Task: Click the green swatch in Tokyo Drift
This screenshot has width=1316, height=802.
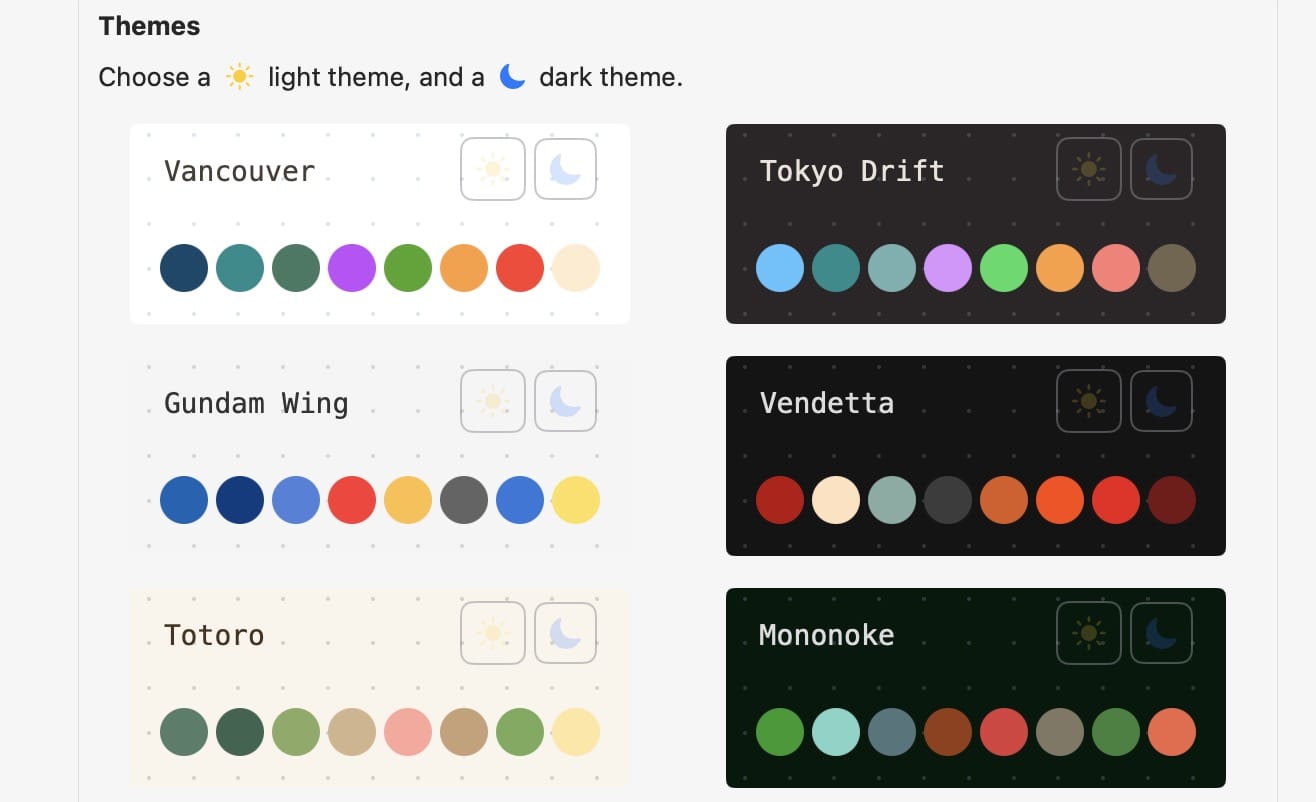Action: pyautogui.click(x=1004, y=268)
